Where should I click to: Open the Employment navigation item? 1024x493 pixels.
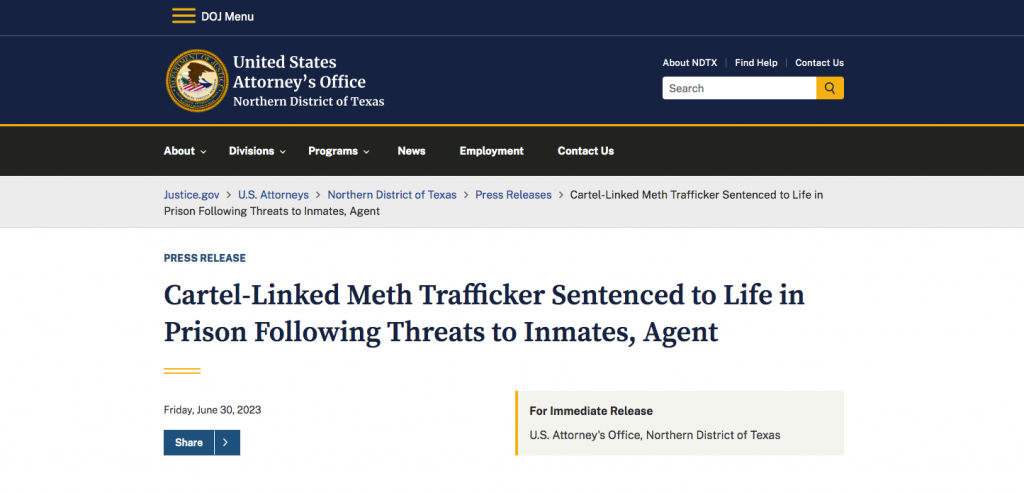click(491, 151)
